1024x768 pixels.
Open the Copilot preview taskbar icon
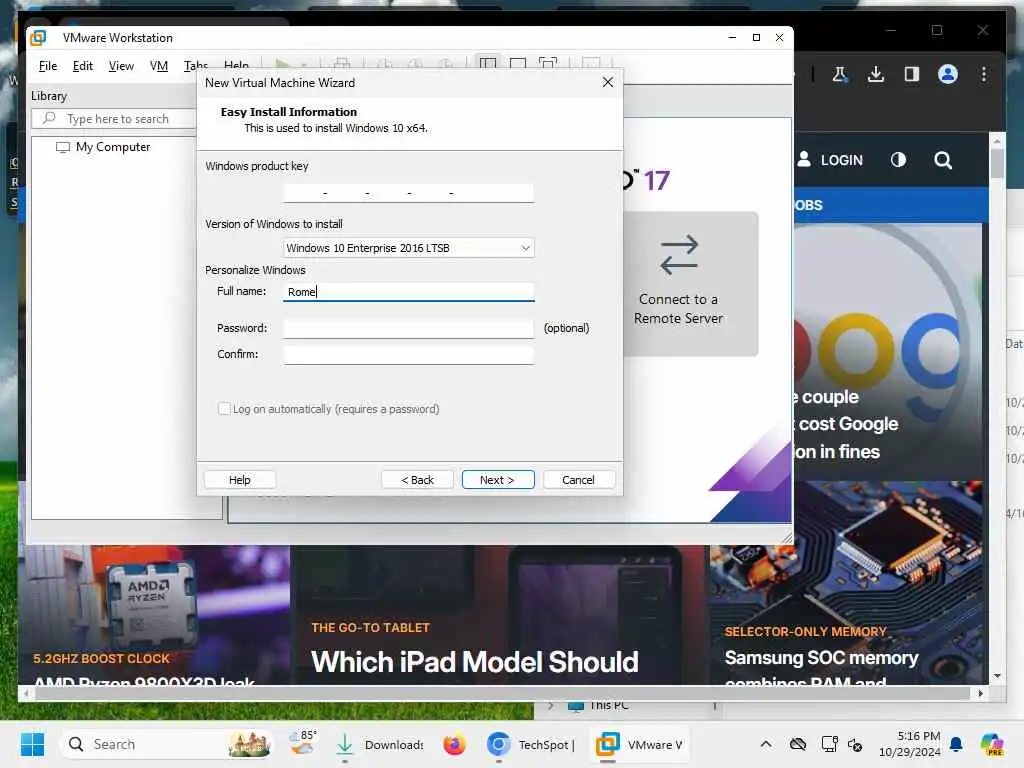click(x=992, y=744)
